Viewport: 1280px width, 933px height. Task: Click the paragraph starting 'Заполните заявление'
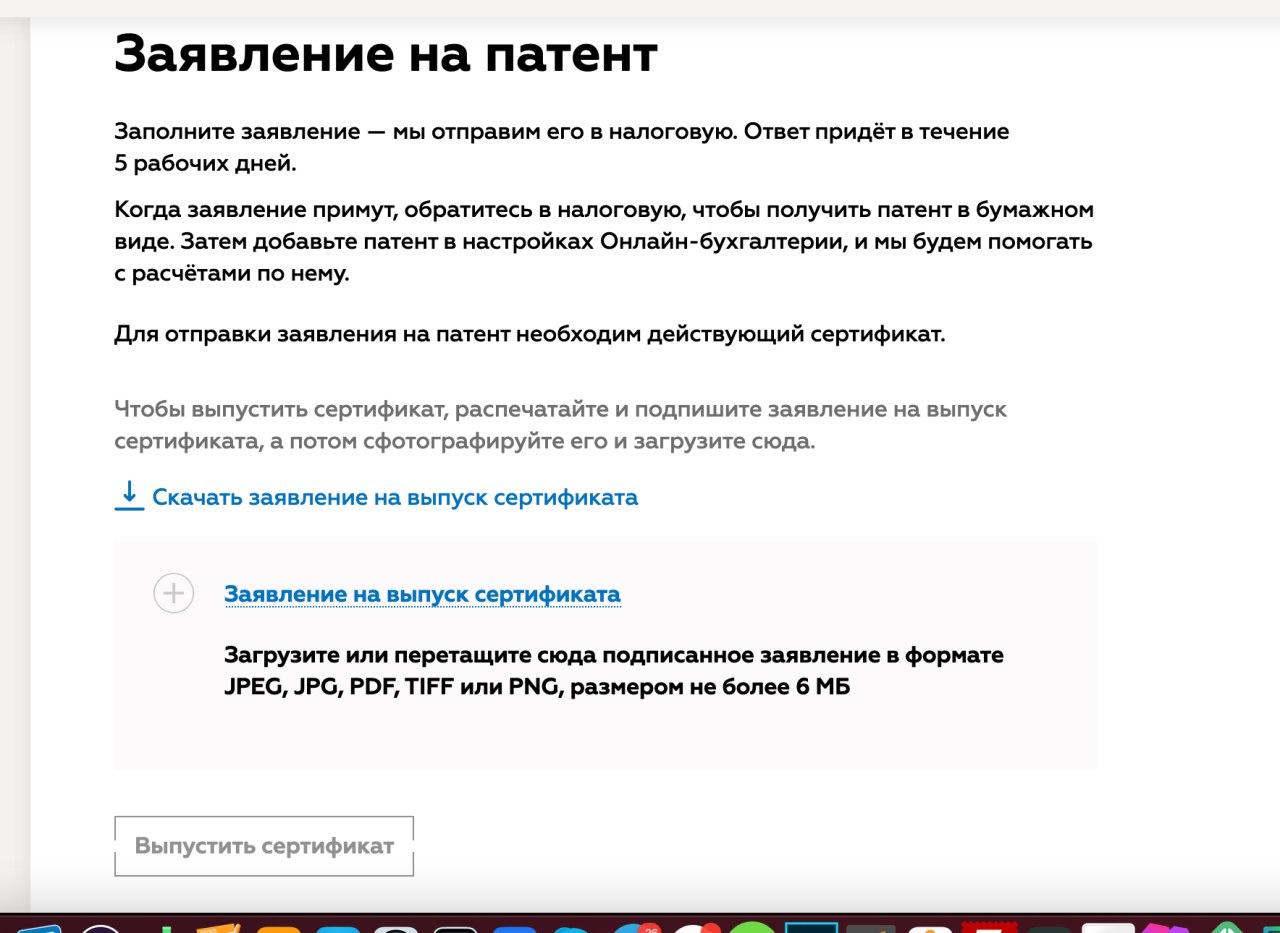click(562, 147)
